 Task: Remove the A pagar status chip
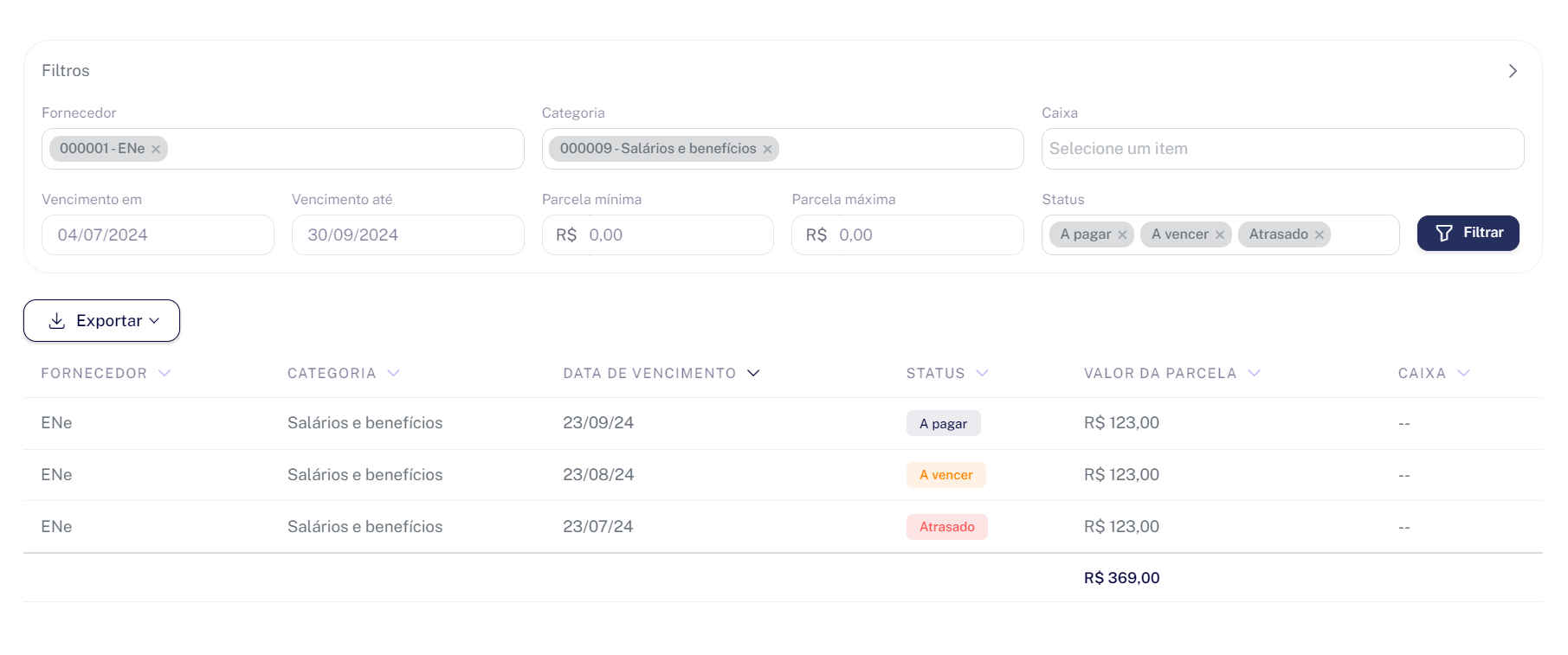point(1122,235)
